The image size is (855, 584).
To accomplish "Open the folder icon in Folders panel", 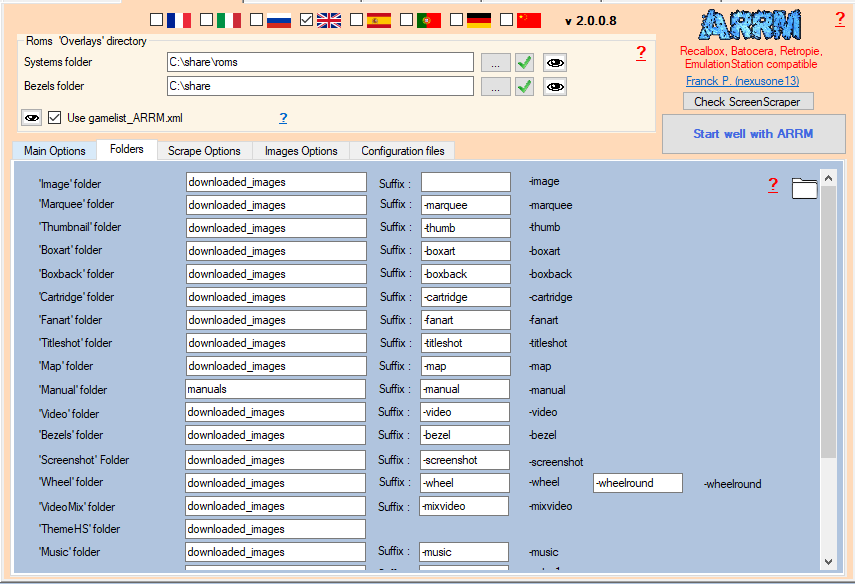I will [x=804, y=187].
